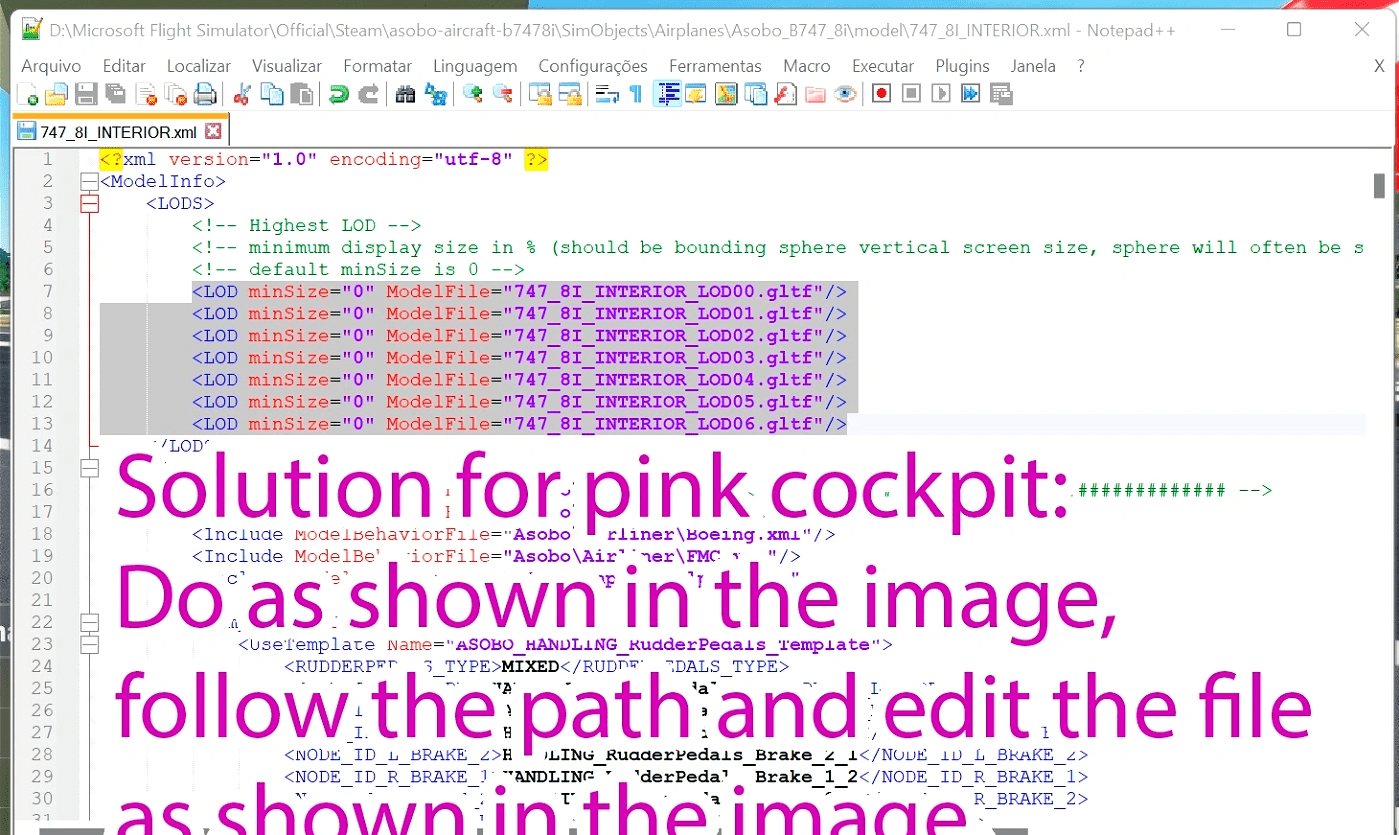
Task: Click the Monitoring eye icon
Action: pos(846,95)
